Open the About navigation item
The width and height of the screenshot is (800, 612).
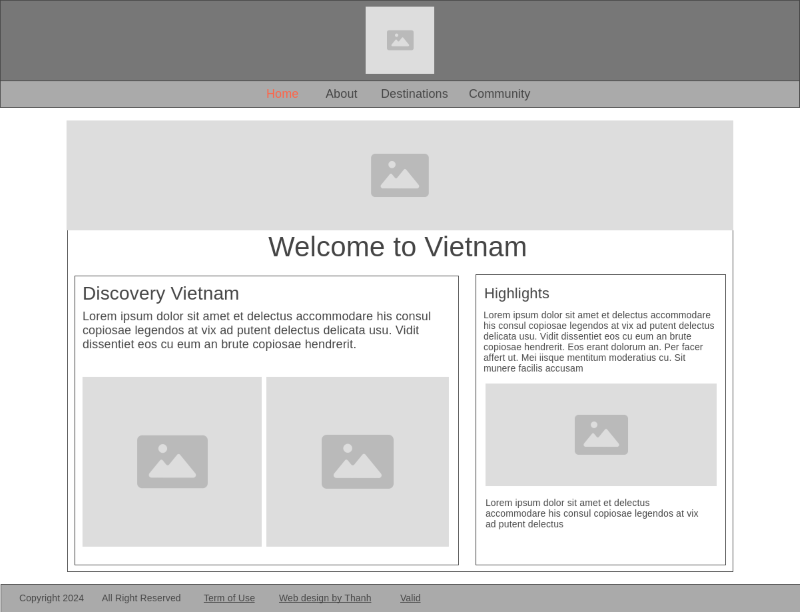341,93
